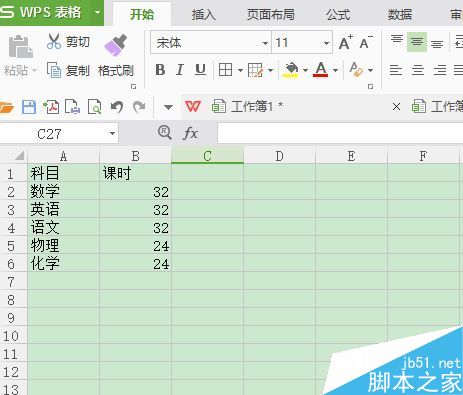The height and width of the screenshot is (395, 463).
Task: Open the font size dropdown showing 11
Action: pos(326,43)
